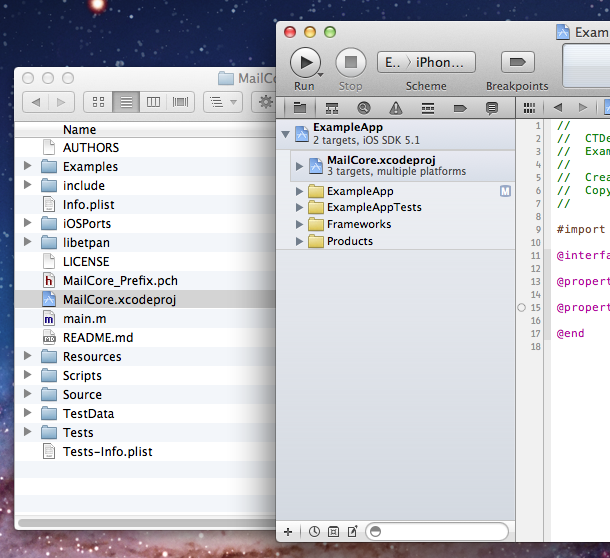Select Info.plist in Finder list
The image size is (610, 558).
[x=145, y=205]
